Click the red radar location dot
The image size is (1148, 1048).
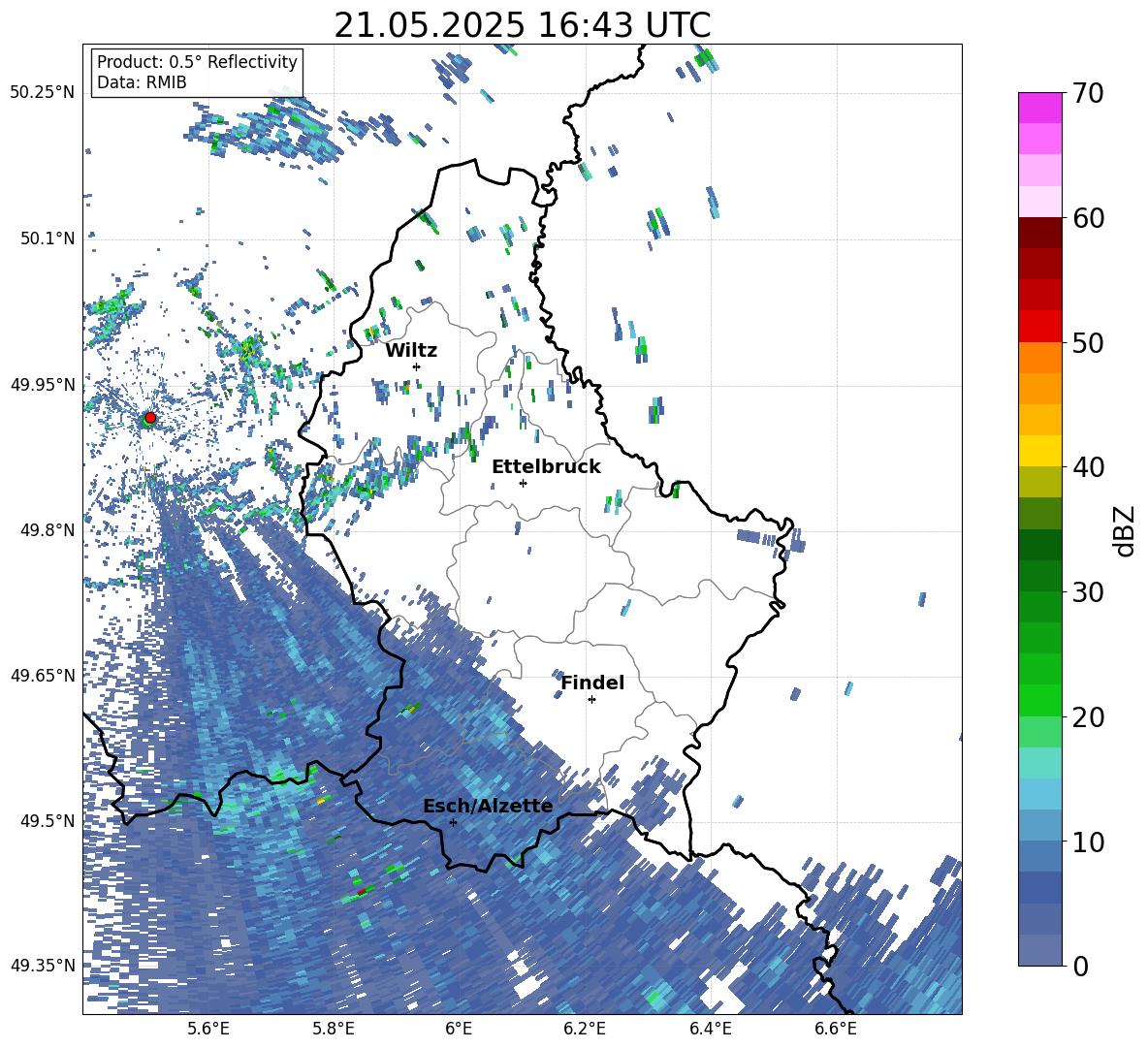(150, 418)
